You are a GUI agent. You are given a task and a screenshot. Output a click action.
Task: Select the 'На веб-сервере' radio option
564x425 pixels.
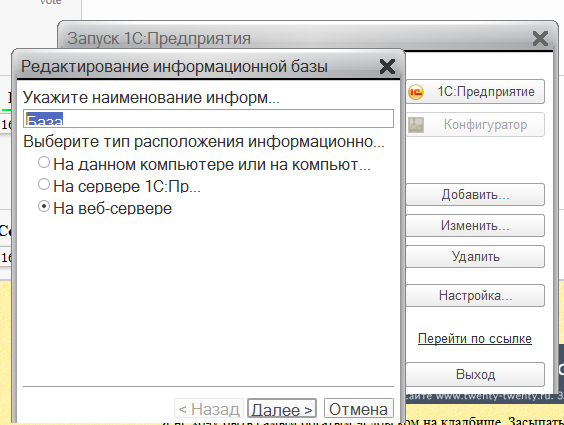click(44, 207)
